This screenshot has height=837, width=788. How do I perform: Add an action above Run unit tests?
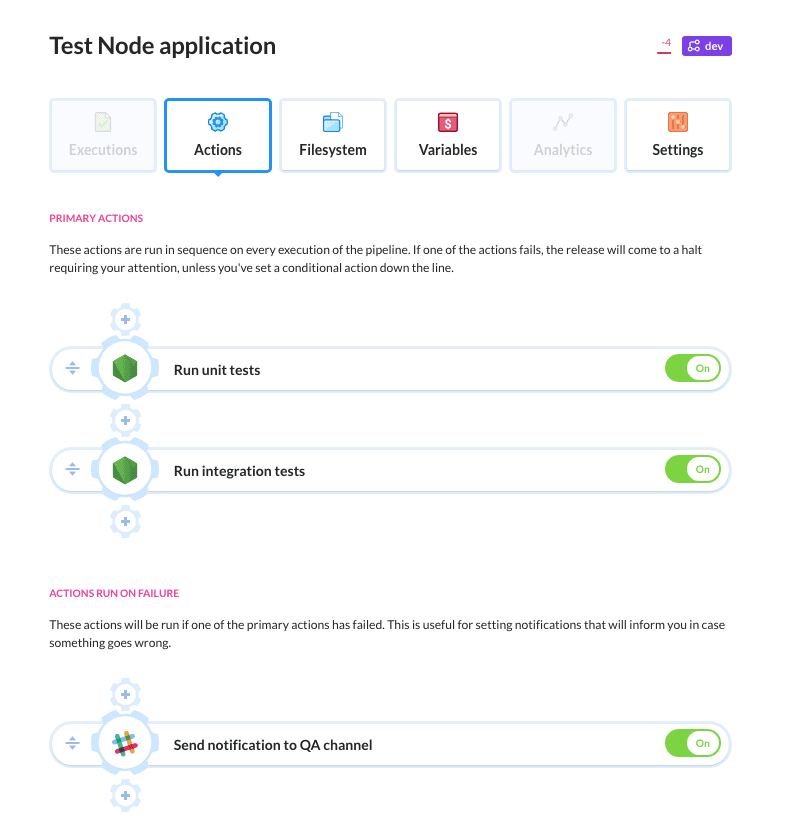[125, 320]
